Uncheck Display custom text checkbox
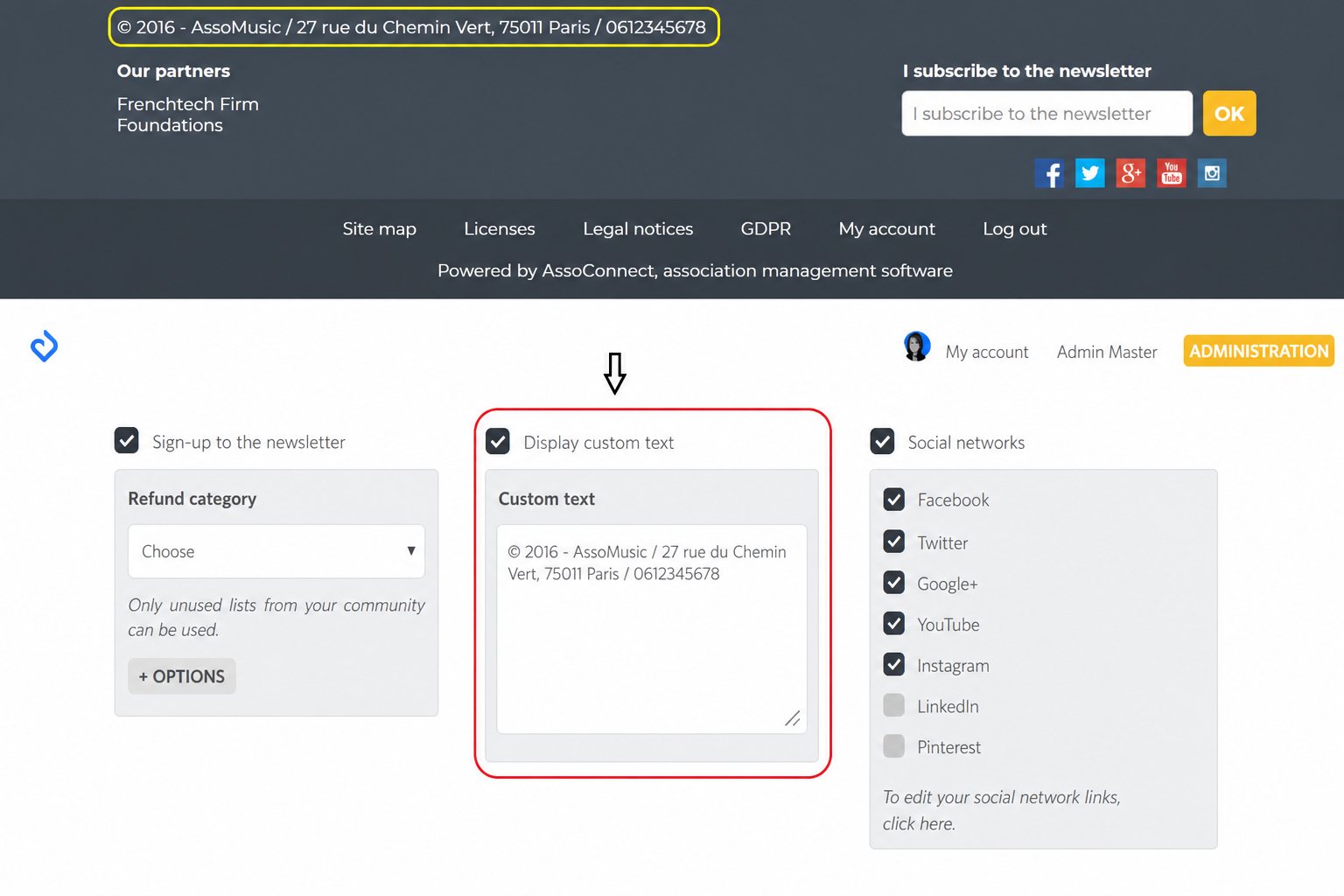This screenshot has width=1344, height=896. click(x=498, y=442)
